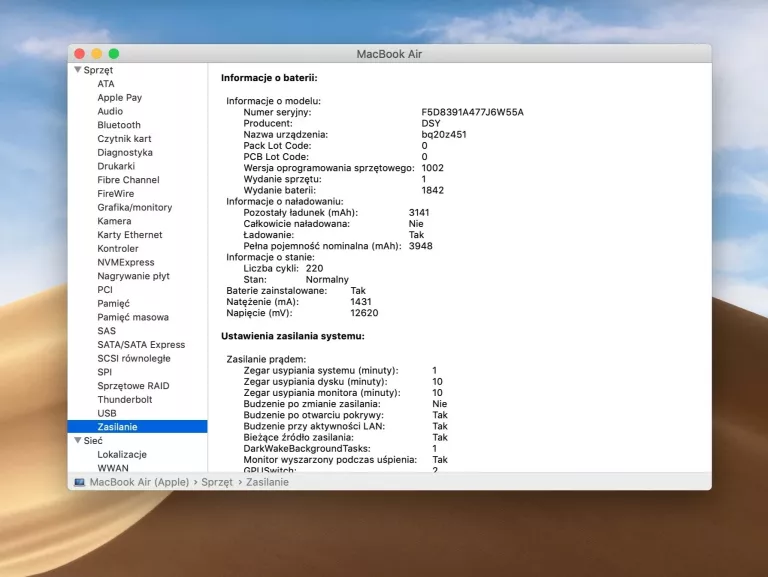Screen dimensions: 768x577
Task: Click the Informacje o naładowaniu label
Action: [285, 201]
